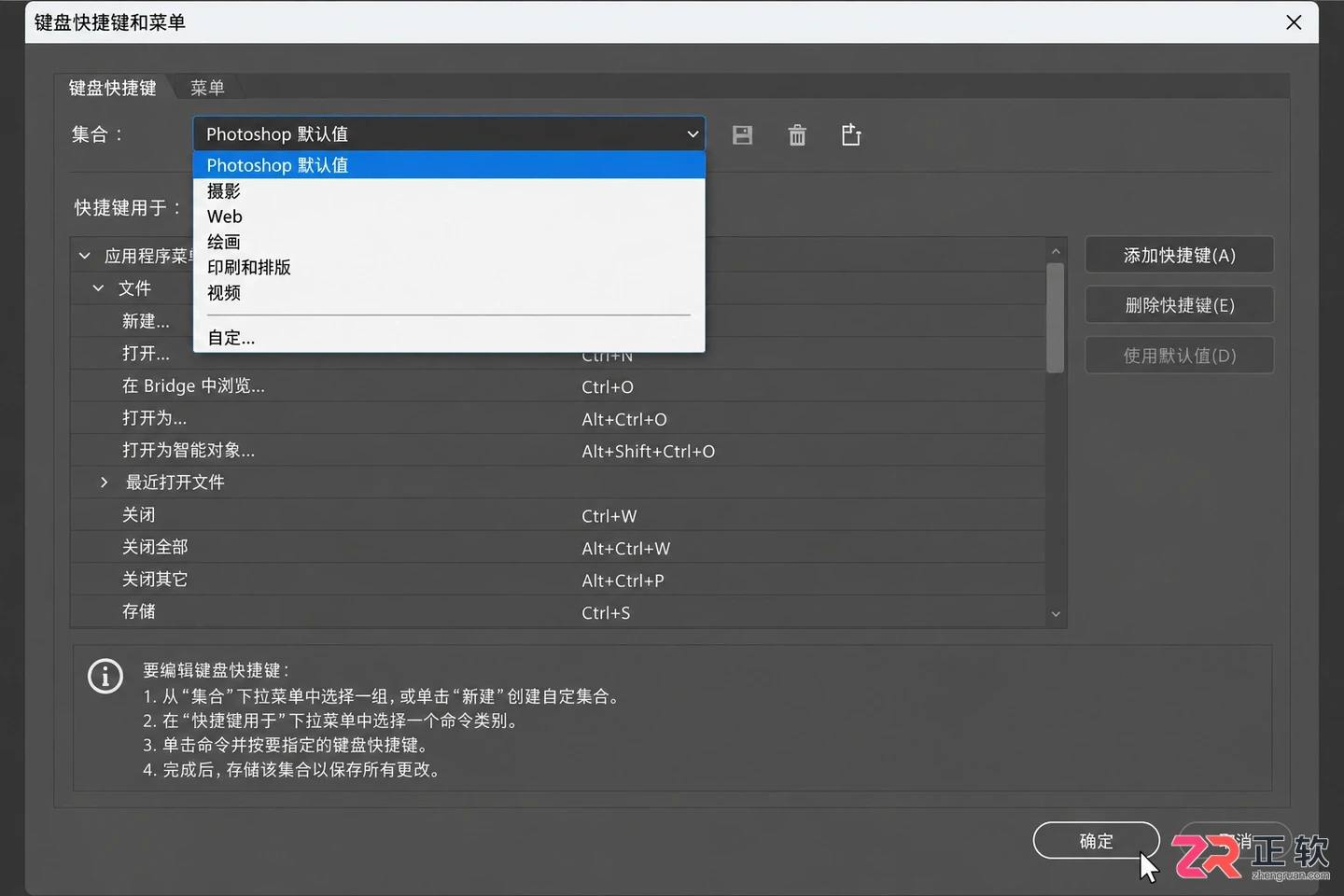
Task: Click the Alt+Ctrl+W shortcut cell
Action: tap(626, 549)
